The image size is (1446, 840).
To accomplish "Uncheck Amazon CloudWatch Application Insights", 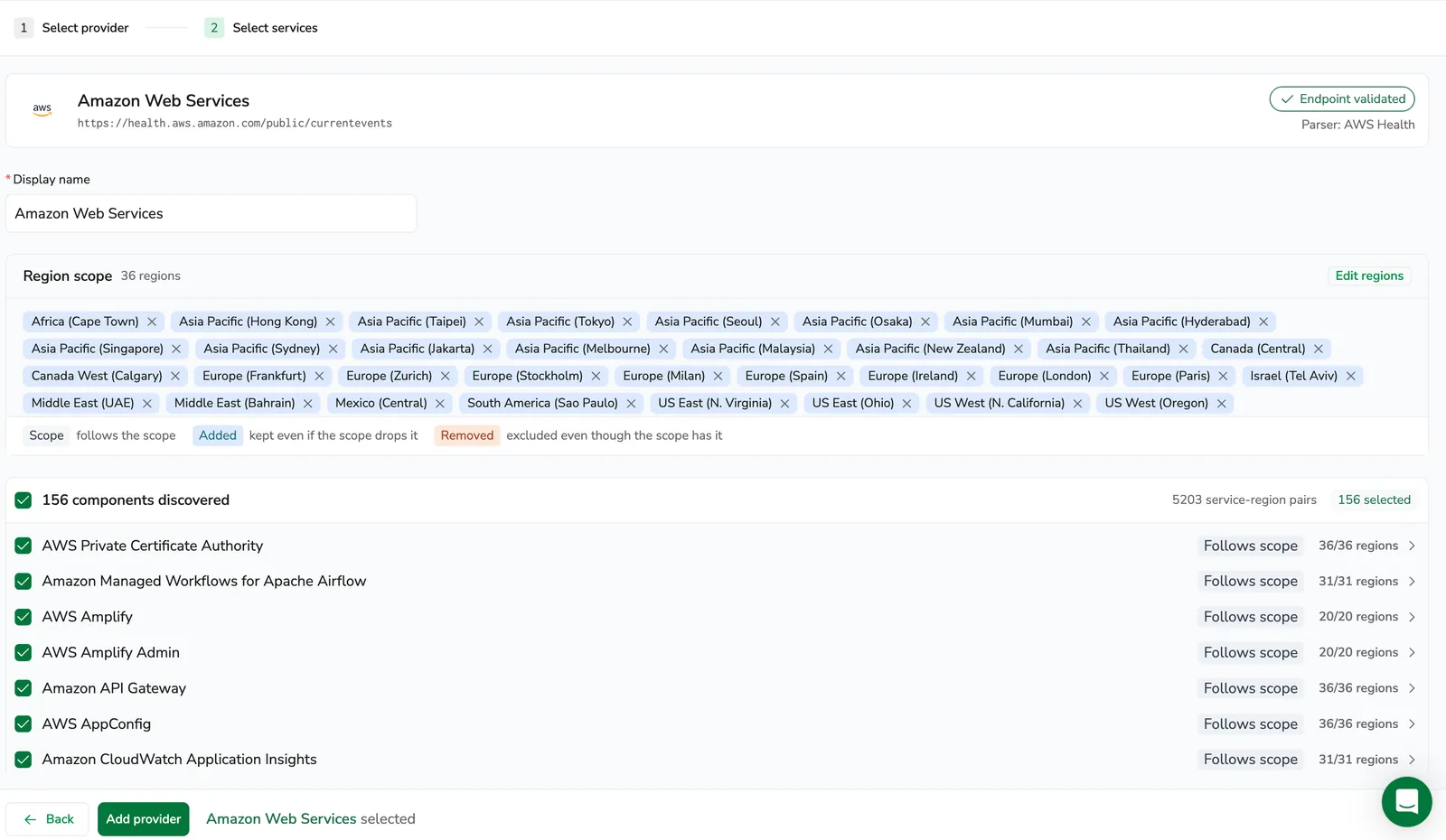I will point(23,760).
